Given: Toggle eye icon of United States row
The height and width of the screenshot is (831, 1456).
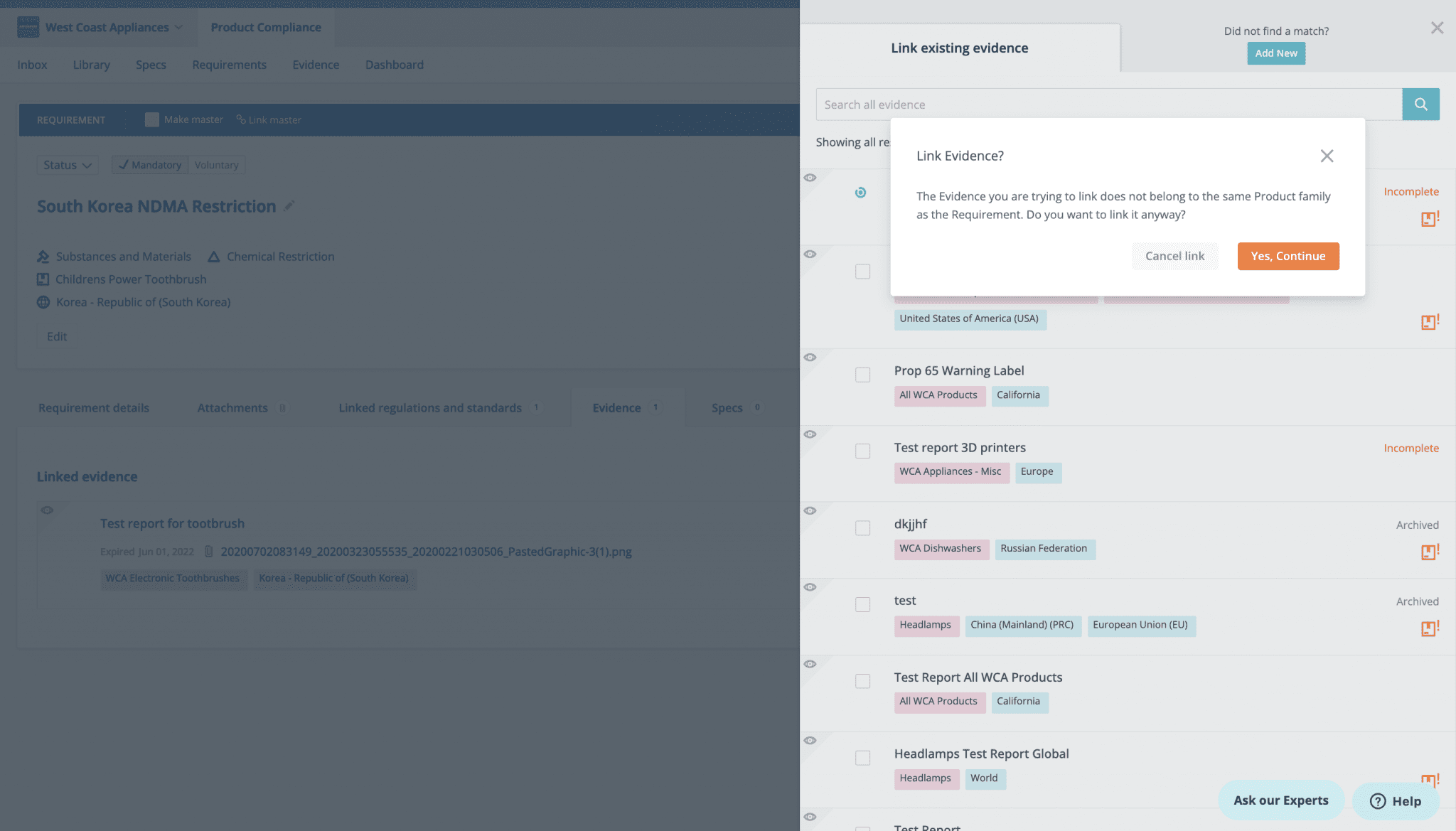Looking at the screenshot, I should pos(810,254).
